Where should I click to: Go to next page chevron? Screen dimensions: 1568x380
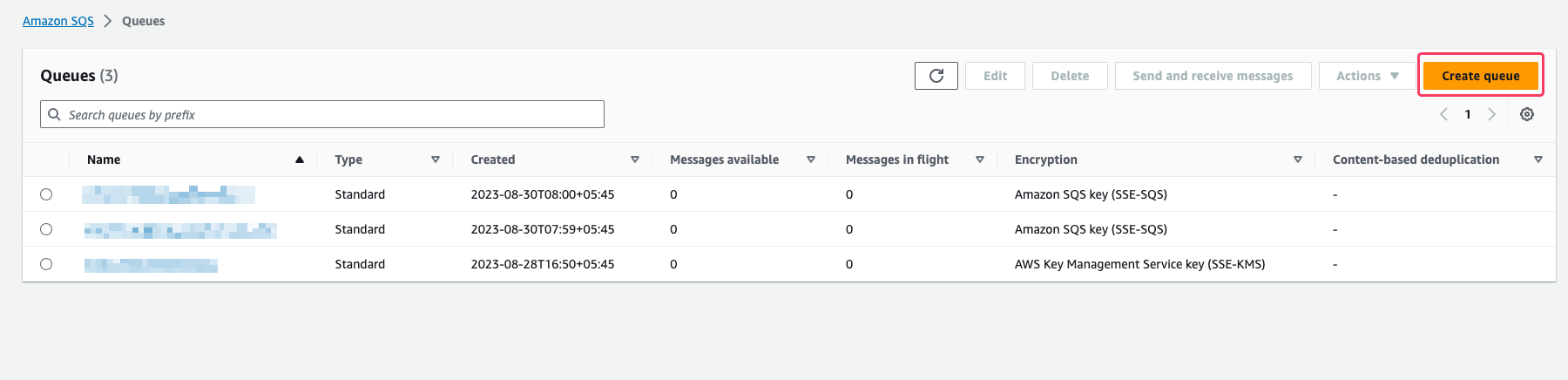(x=1491, y=114)
